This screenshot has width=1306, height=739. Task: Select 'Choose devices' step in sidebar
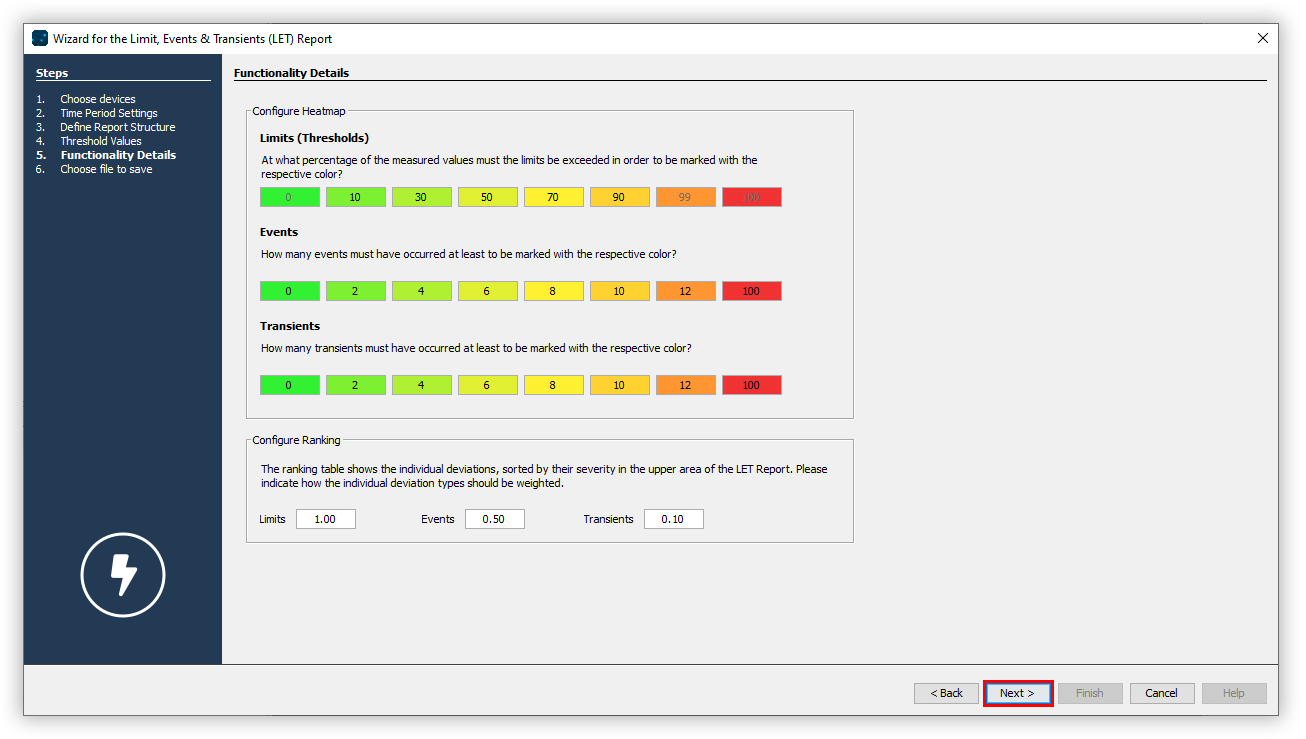[x=97, y=99]
